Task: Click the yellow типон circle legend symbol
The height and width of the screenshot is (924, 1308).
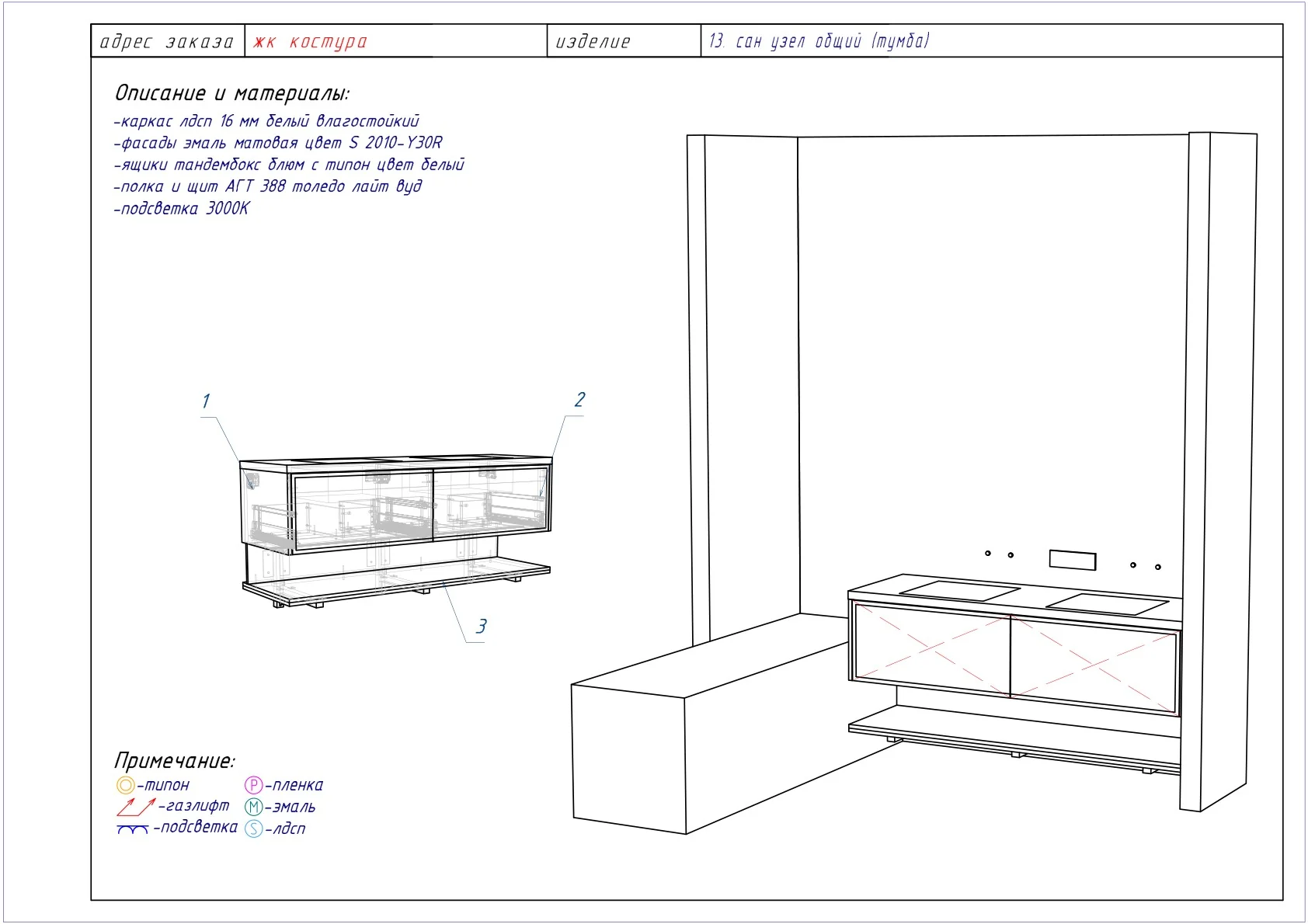Action: (125, 785)
